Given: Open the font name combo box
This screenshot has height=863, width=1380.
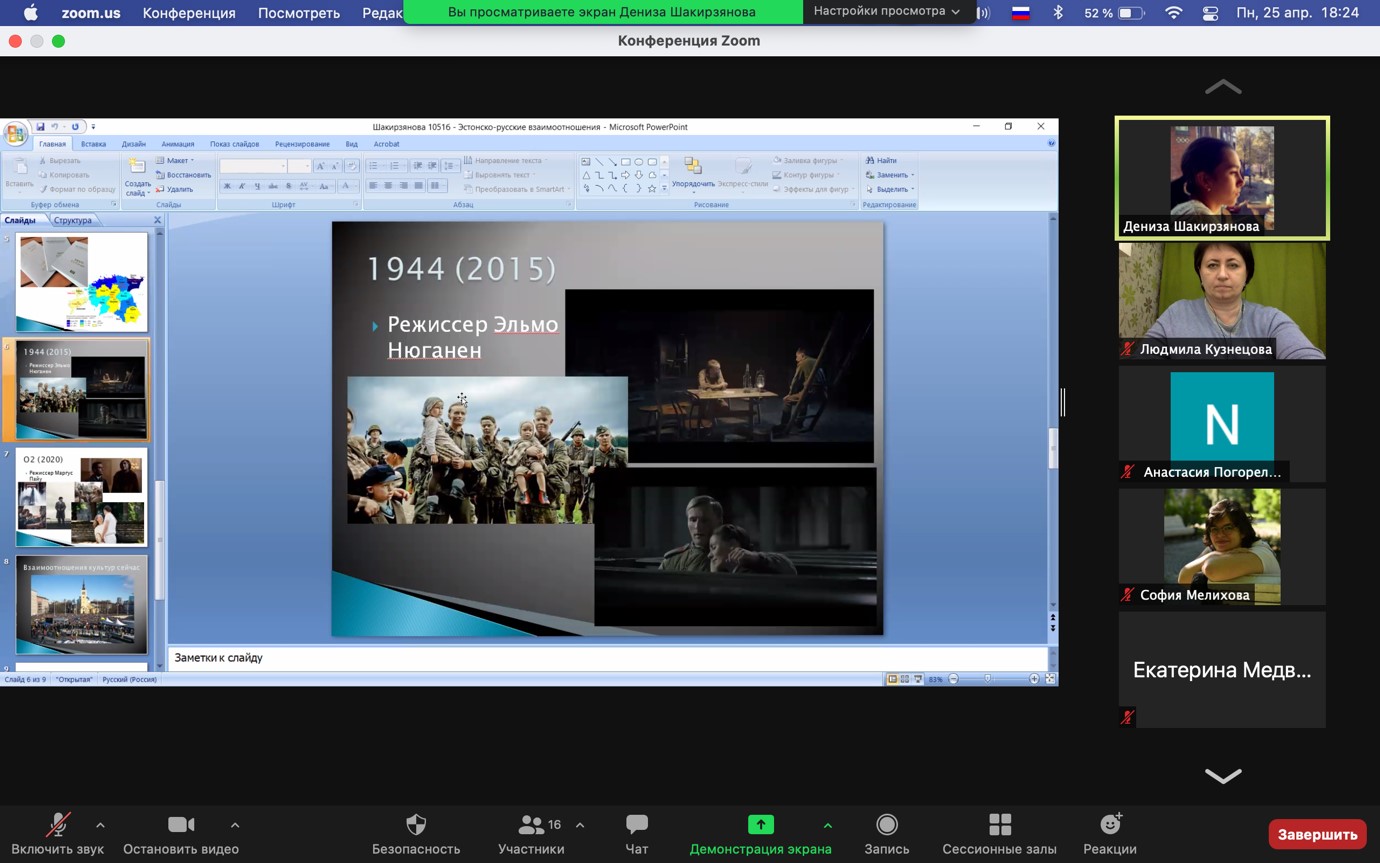Looking at the screenshot, I should pos(253,166).
